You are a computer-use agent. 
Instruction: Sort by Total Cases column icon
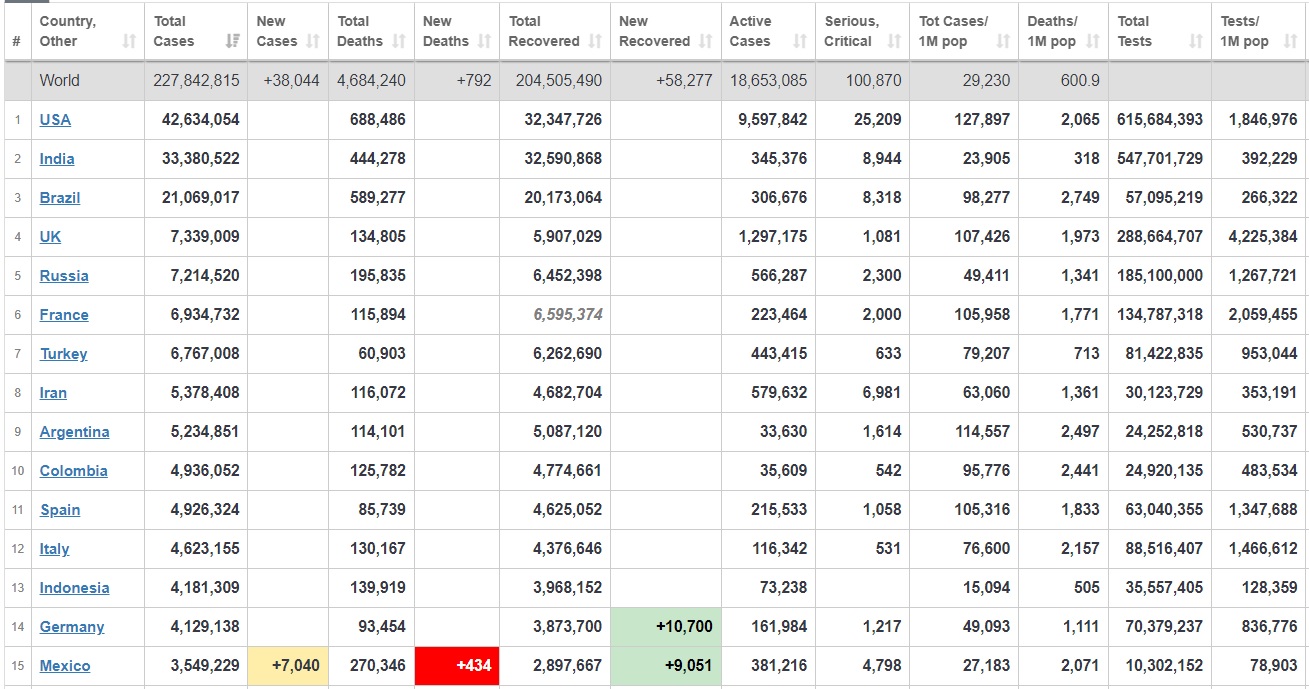click(233, 42)
